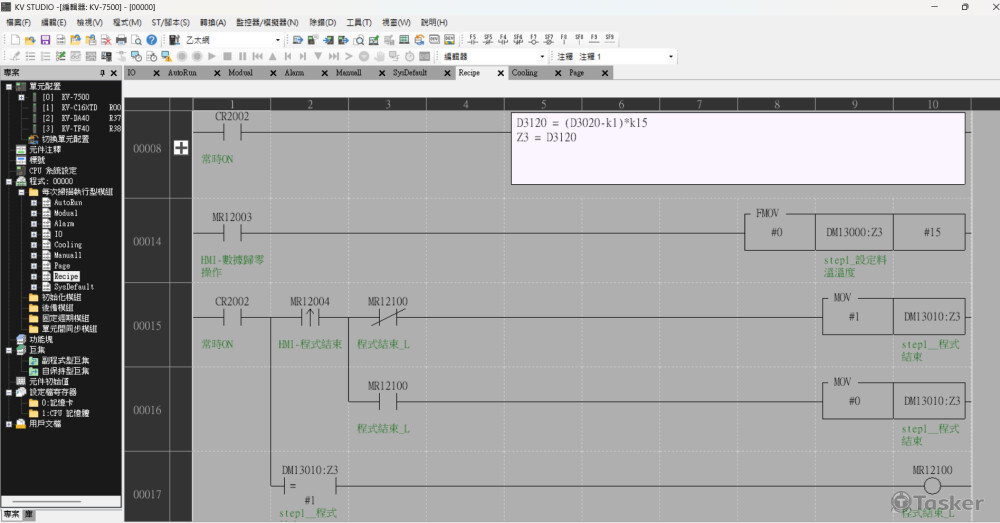The width and height of the screenshot is (1000, 523).
Task: Click the stop square icon in debug toolbar
Action: (227, 56)
